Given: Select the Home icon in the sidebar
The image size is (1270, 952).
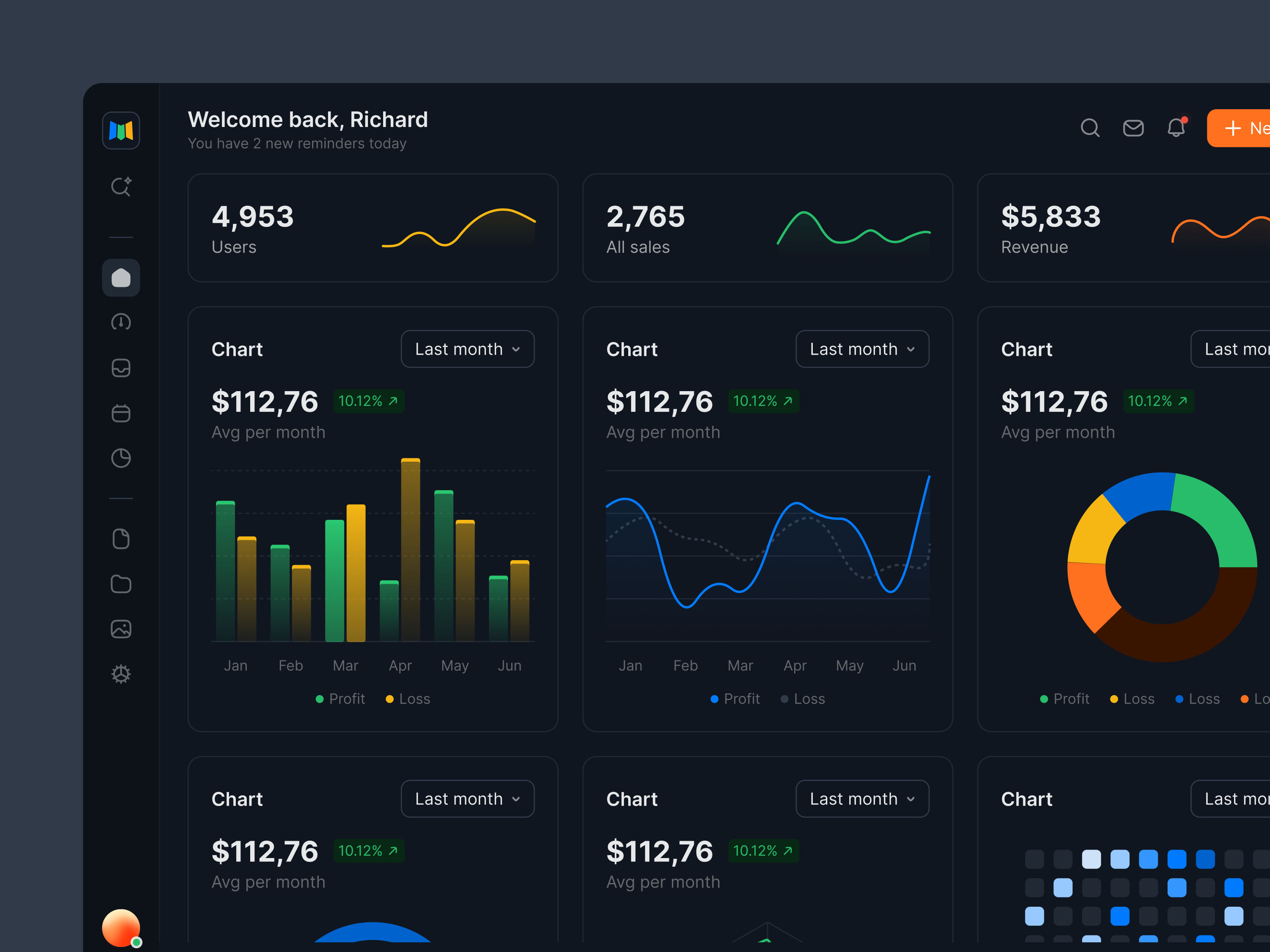Looking at the screenshot, I should click(x=121, y=277).
